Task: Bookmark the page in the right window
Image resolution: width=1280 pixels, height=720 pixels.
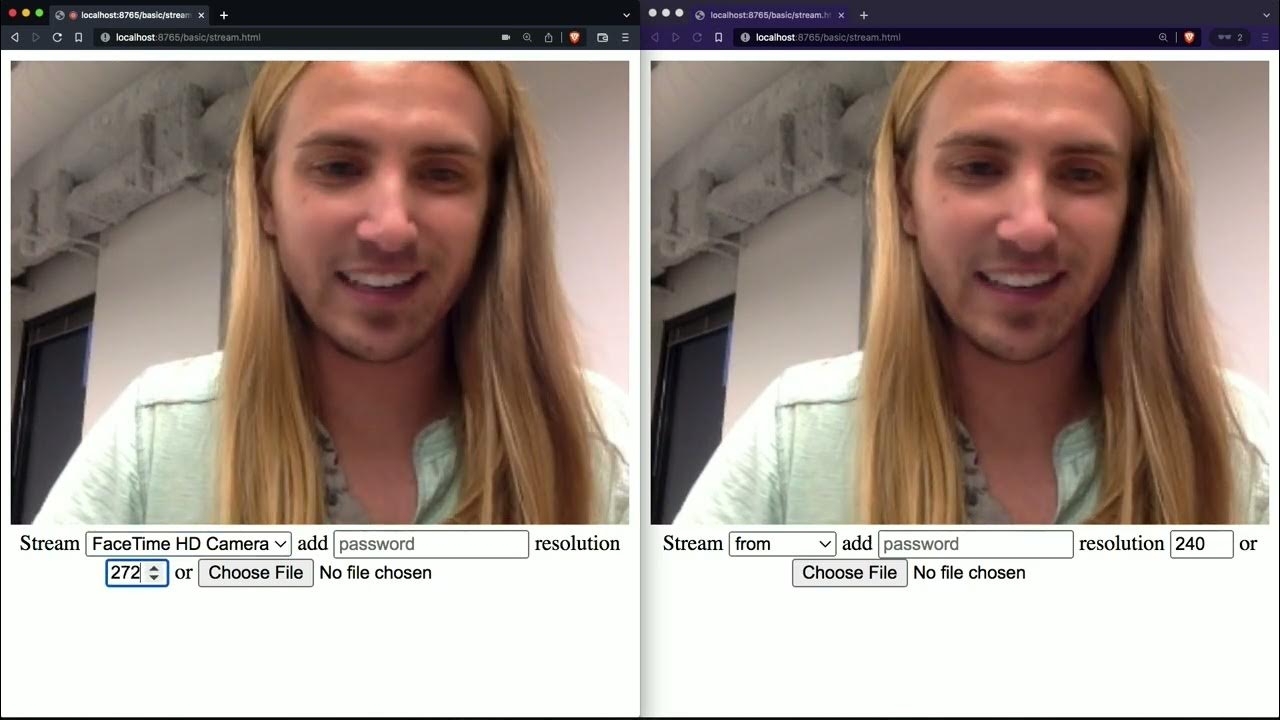Action: point(718,37)
